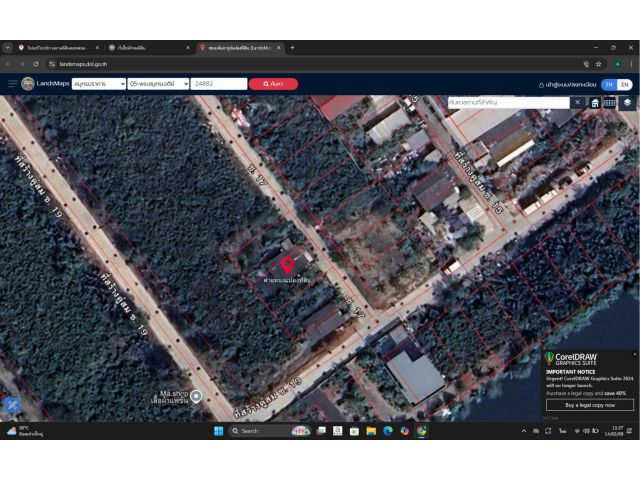640x480 pixels.
Task: Expand the district office dropdown
Action: click(158, 84)
